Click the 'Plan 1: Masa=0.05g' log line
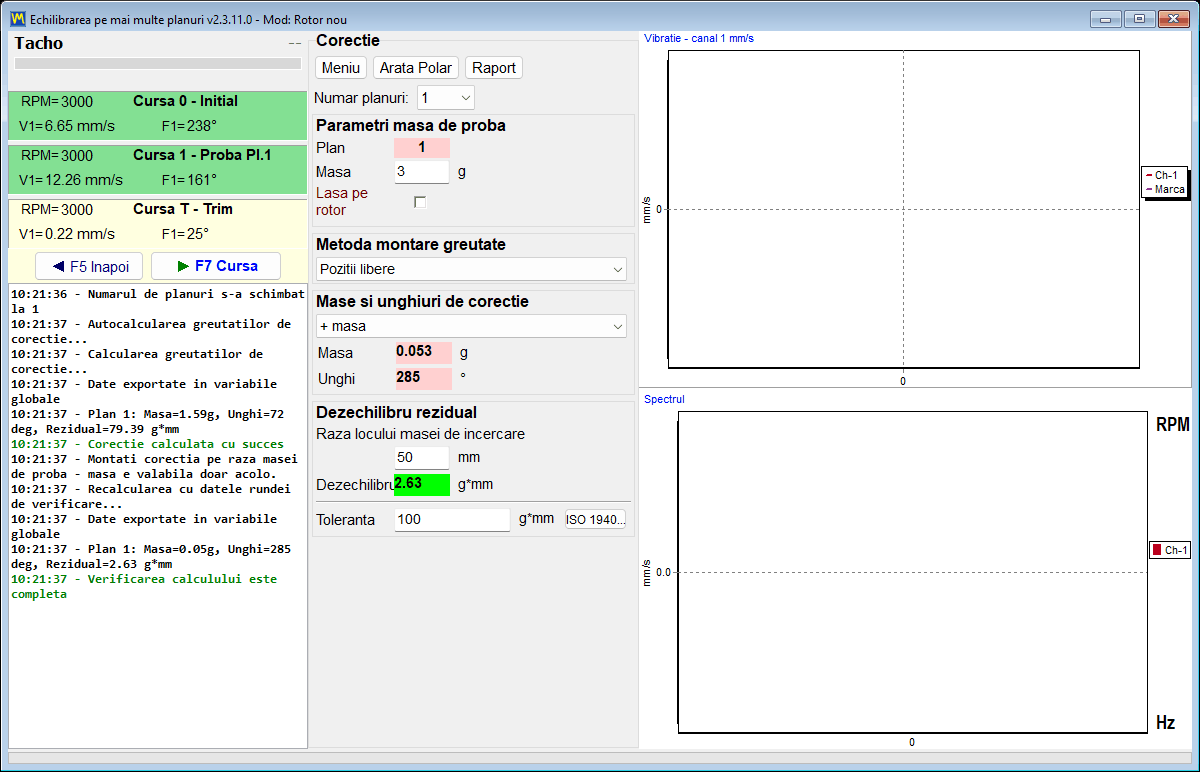1200x772 pixels. click(x=151, y=556)
